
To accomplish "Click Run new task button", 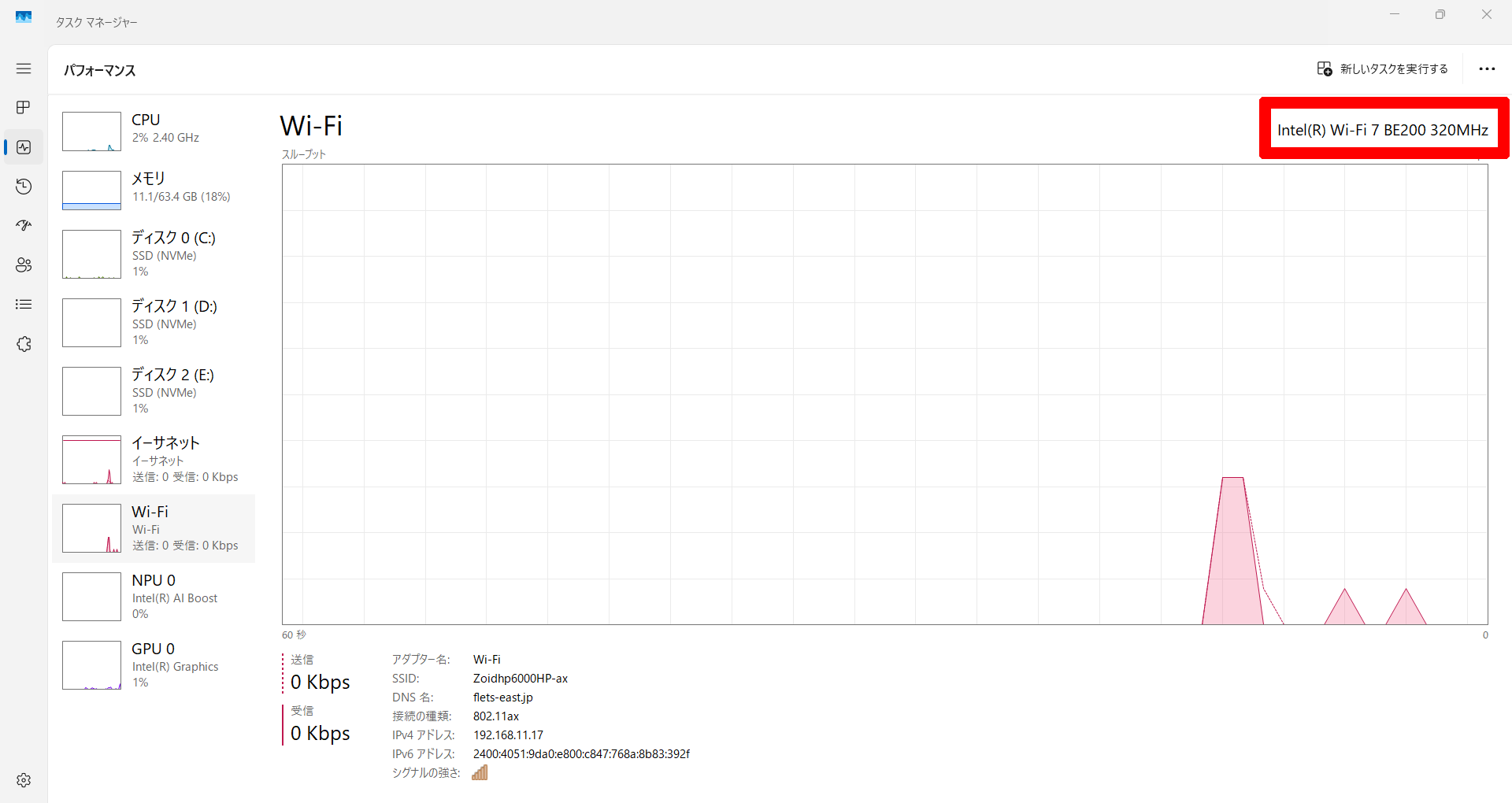I will tap(1382, 69).
